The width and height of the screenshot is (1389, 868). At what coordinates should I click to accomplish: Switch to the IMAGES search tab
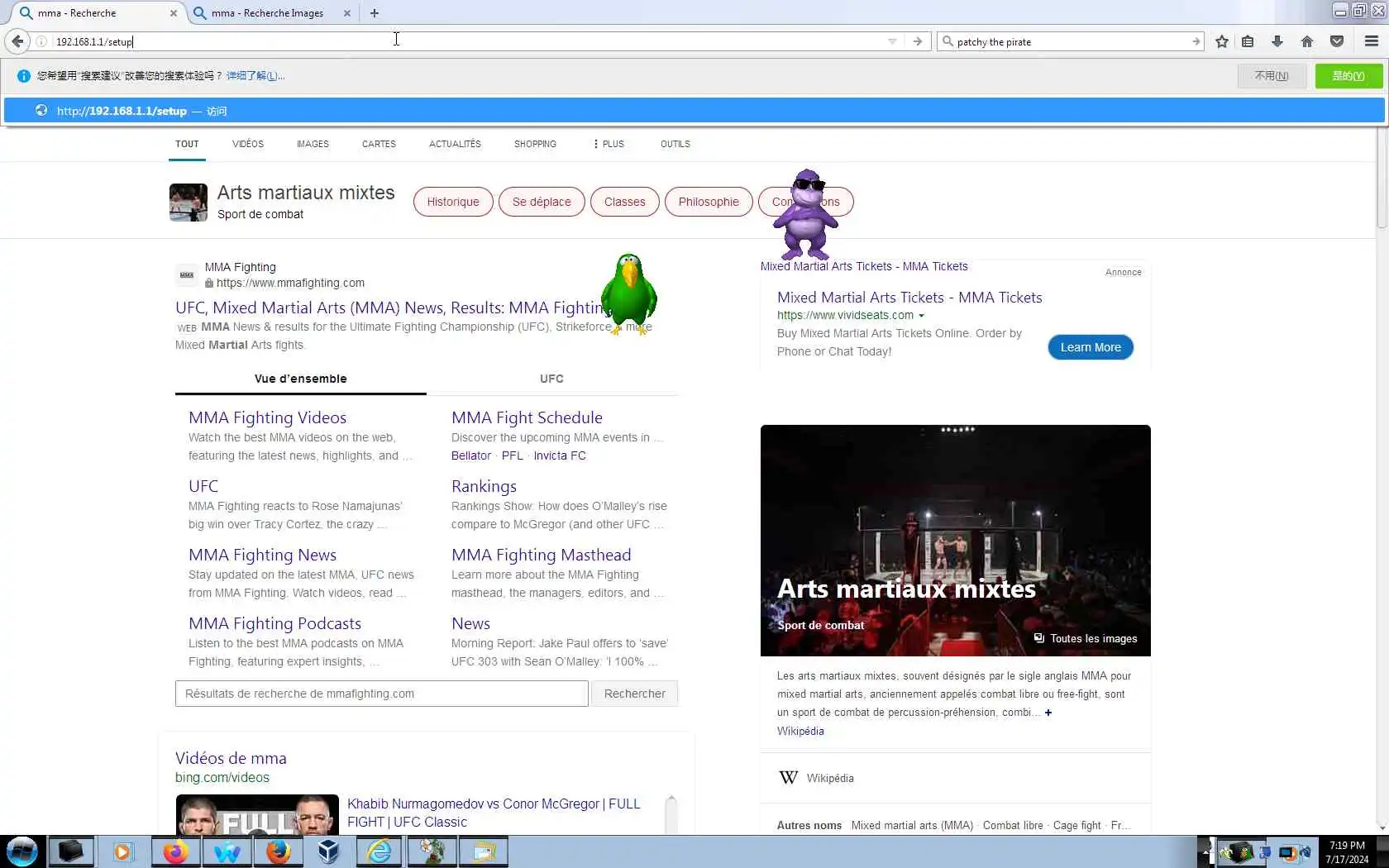pyautogui.click(x=313, y=144)
